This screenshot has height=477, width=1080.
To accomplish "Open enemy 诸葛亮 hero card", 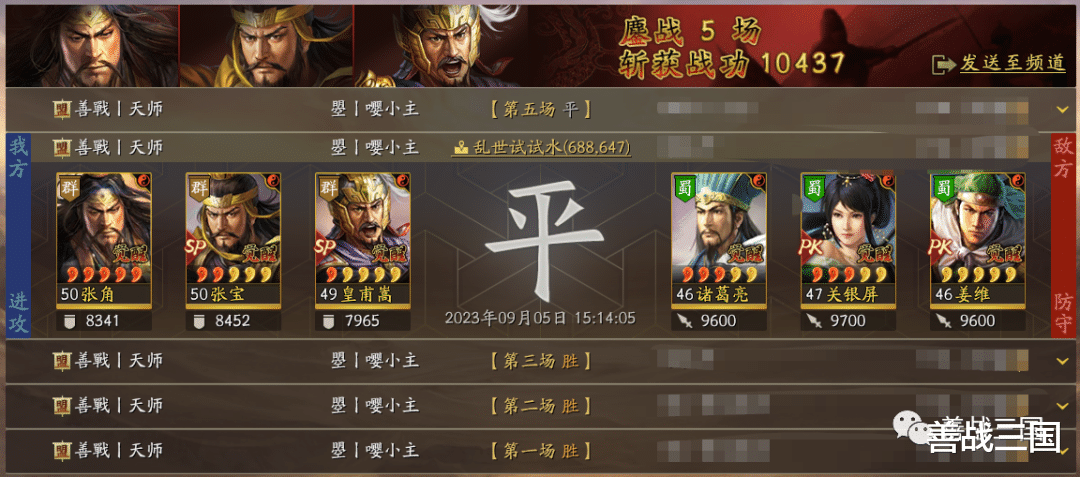I will click(x=719, y=239).
